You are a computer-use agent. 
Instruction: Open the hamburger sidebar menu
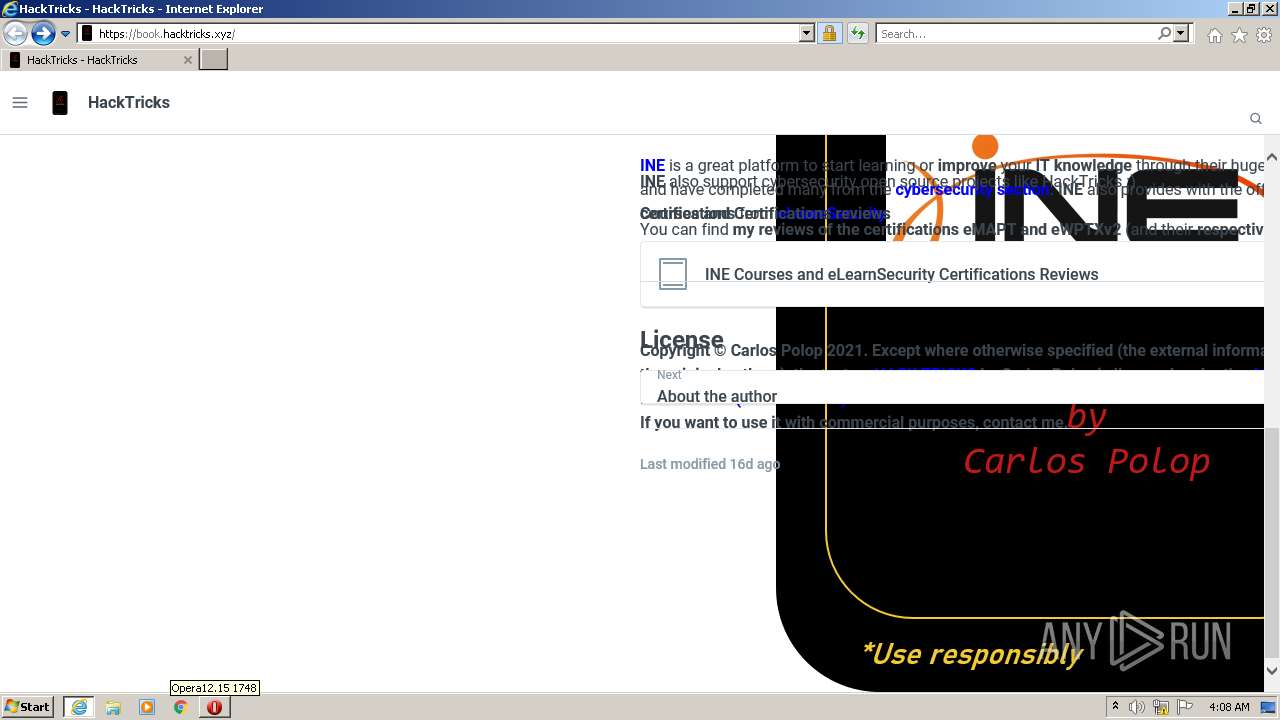point(20,102)
